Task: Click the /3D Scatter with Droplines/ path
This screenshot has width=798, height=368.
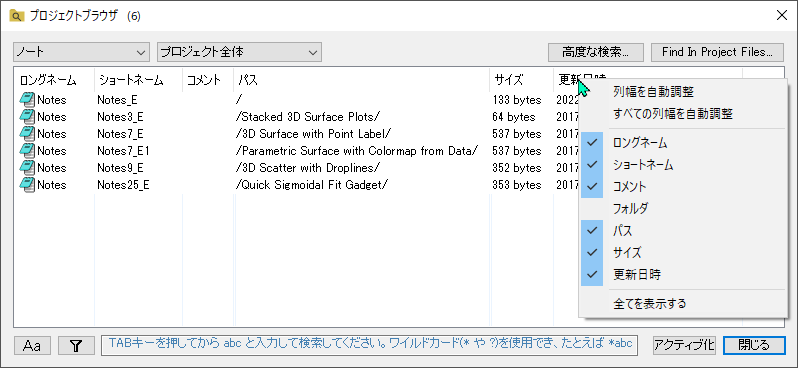Action: click(308, 167)
